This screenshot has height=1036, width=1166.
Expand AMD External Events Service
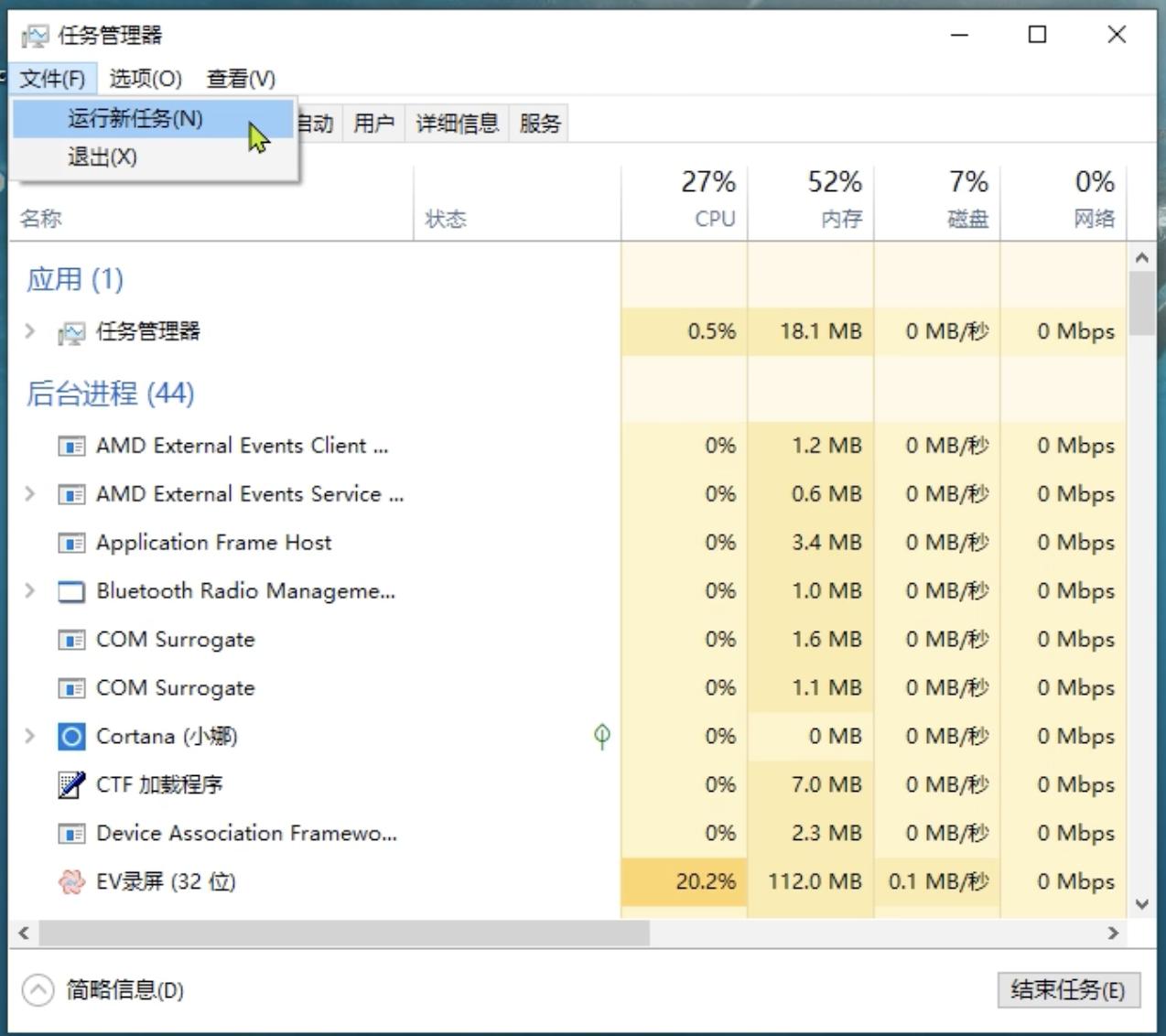(x=28, y=494)
